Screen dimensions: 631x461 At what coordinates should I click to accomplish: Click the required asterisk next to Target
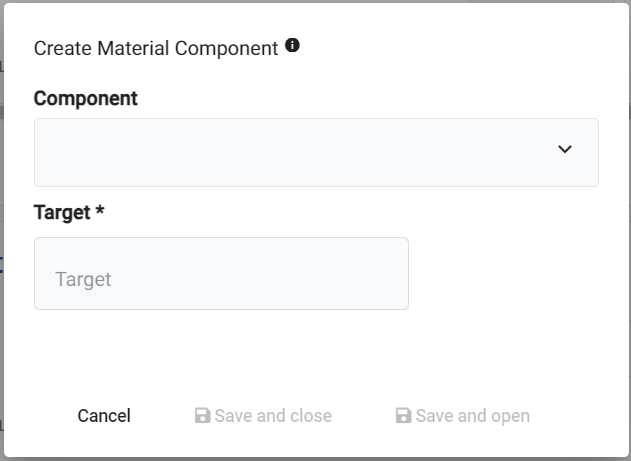point(100,211)
